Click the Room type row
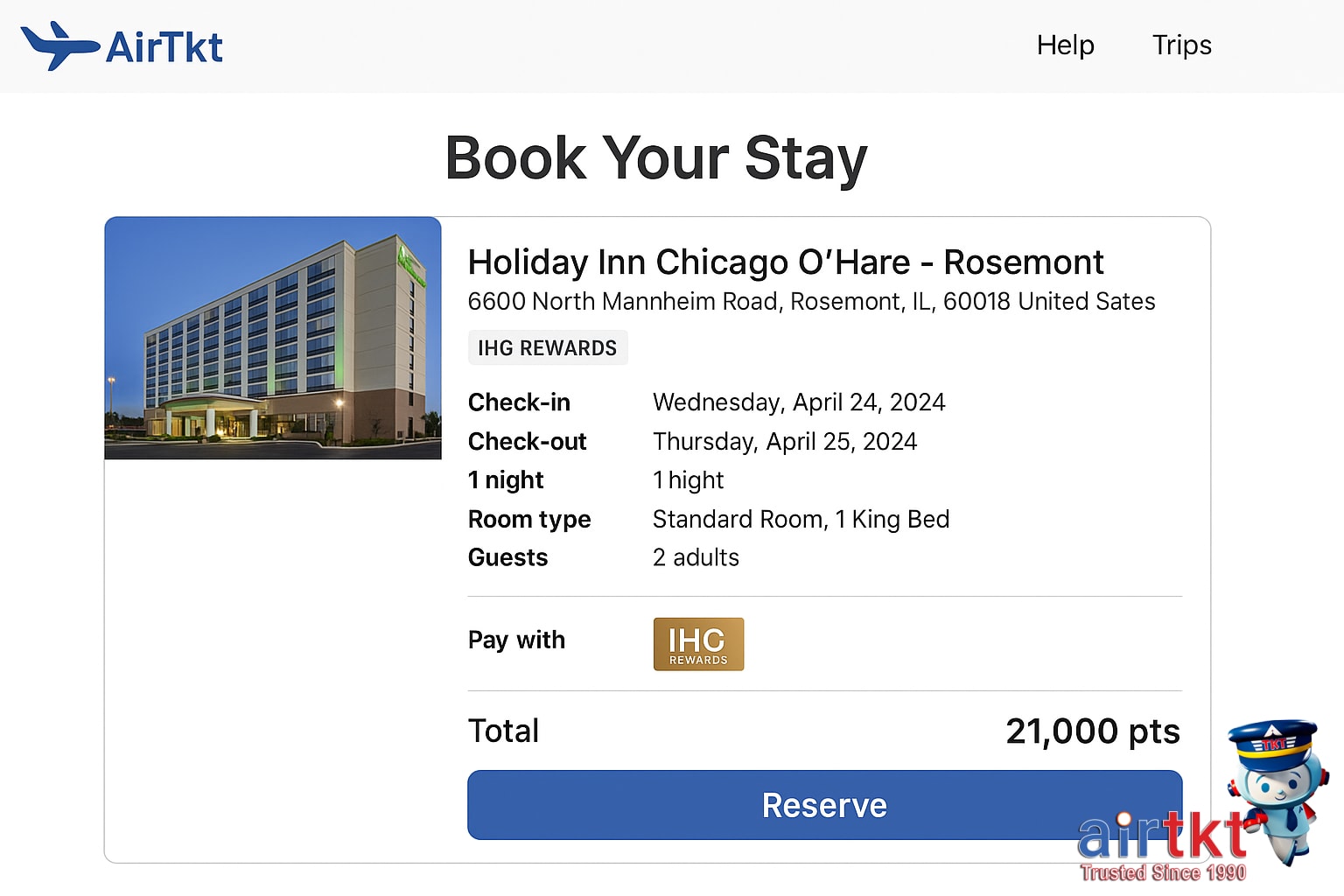1344x896 pixels. 528,519
